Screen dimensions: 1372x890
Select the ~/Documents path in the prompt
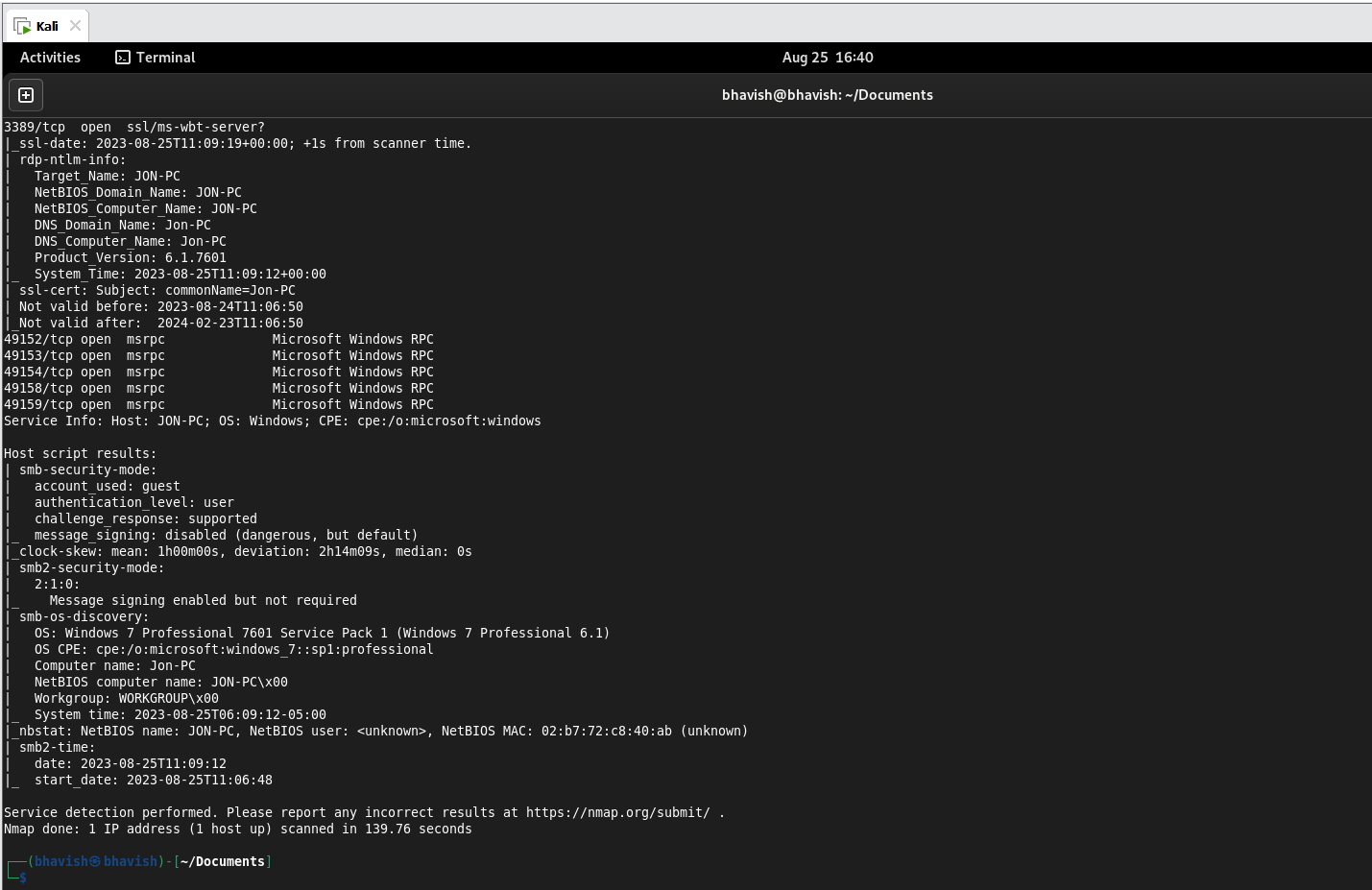(222, 860)
